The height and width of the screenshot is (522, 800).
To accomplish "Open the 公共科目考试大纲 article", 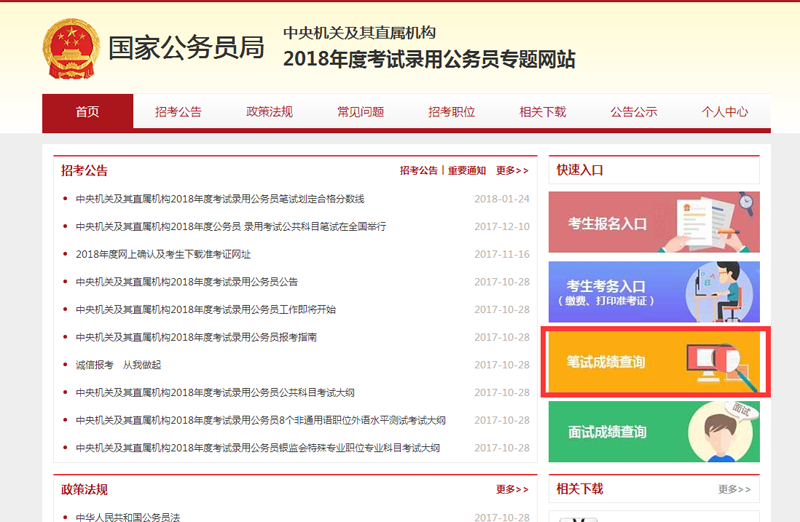I will [x=215, y=392].
